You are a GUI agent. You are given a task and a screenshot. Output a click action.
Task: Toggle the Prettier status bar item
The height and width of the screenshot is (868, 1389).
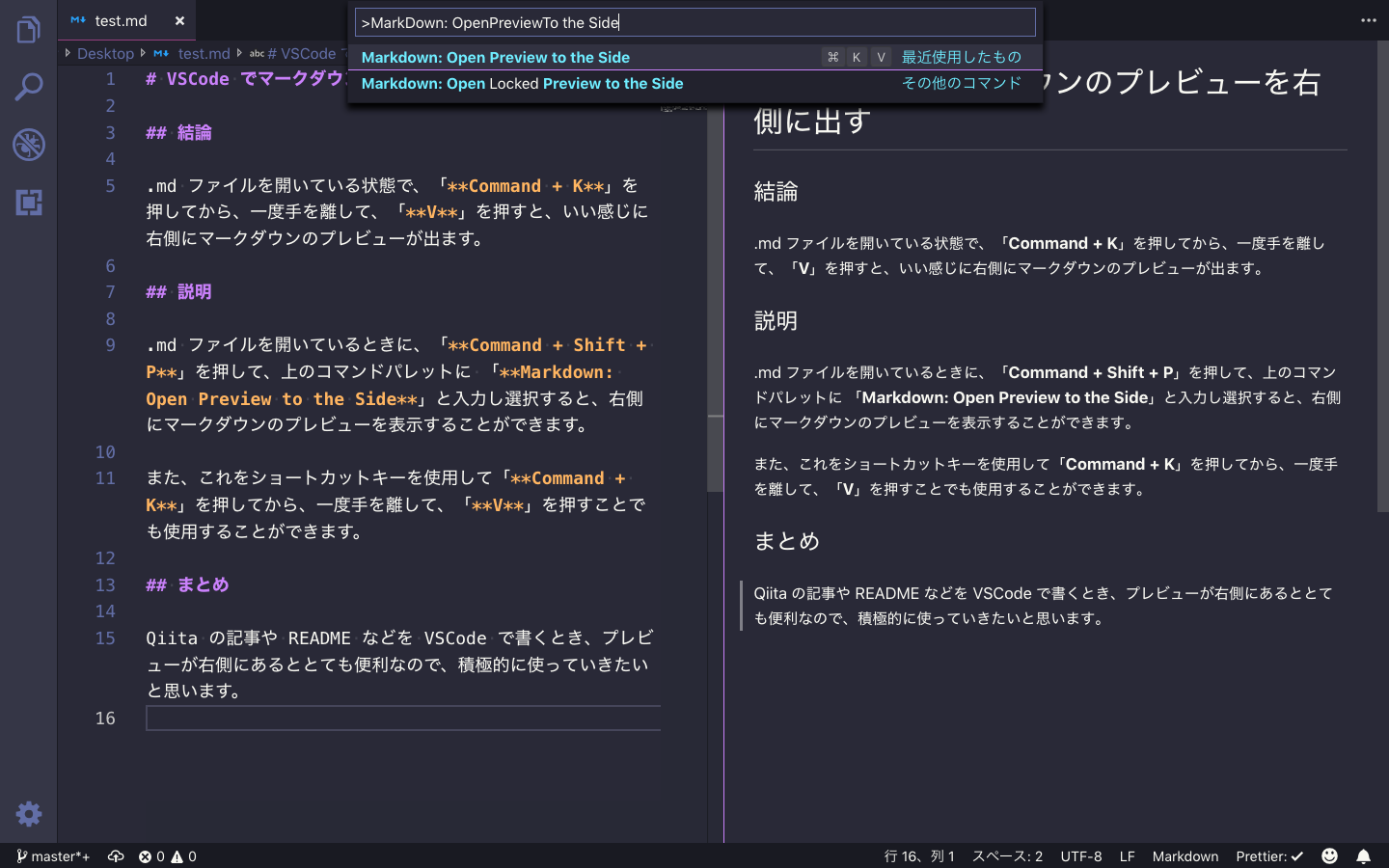1269,855
